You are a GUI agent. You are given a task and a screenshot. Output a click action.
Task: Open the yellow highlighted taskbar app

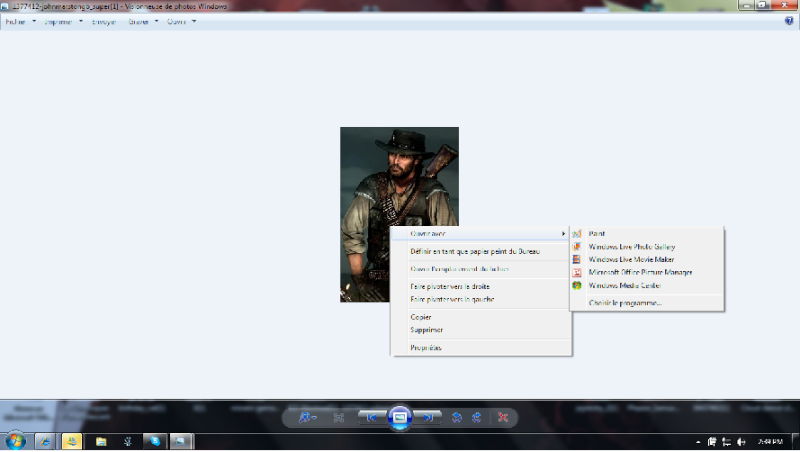72,442
